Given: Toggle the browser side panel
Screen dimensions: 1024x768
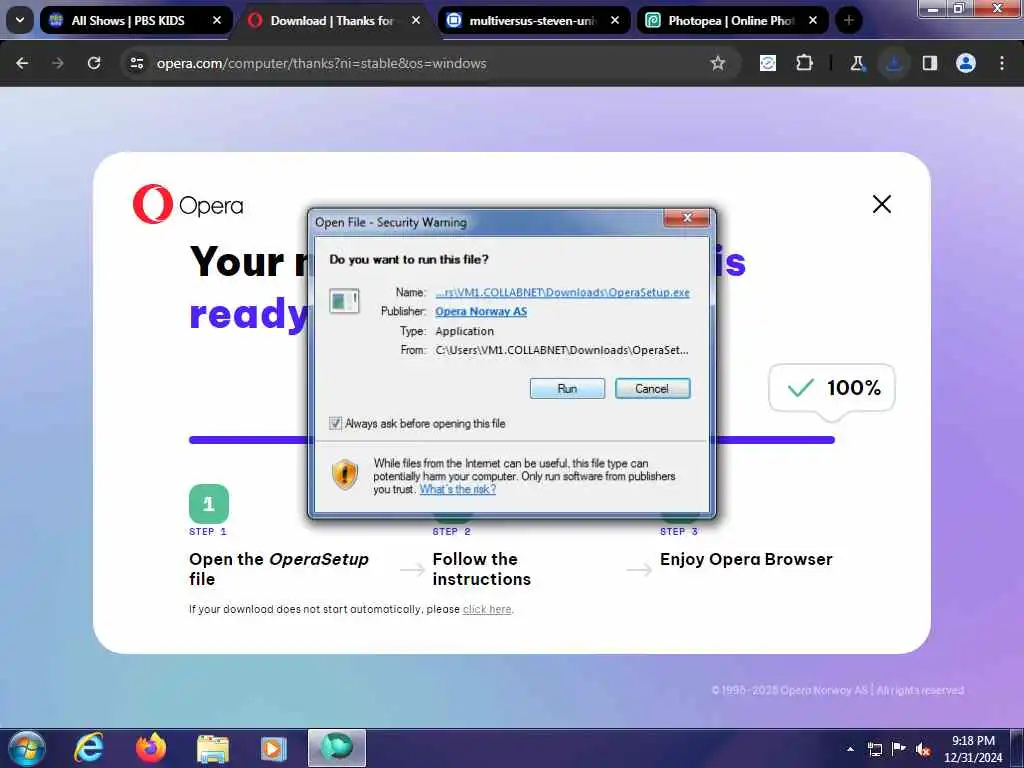Looking at the screenshot, I should point(930,63).
